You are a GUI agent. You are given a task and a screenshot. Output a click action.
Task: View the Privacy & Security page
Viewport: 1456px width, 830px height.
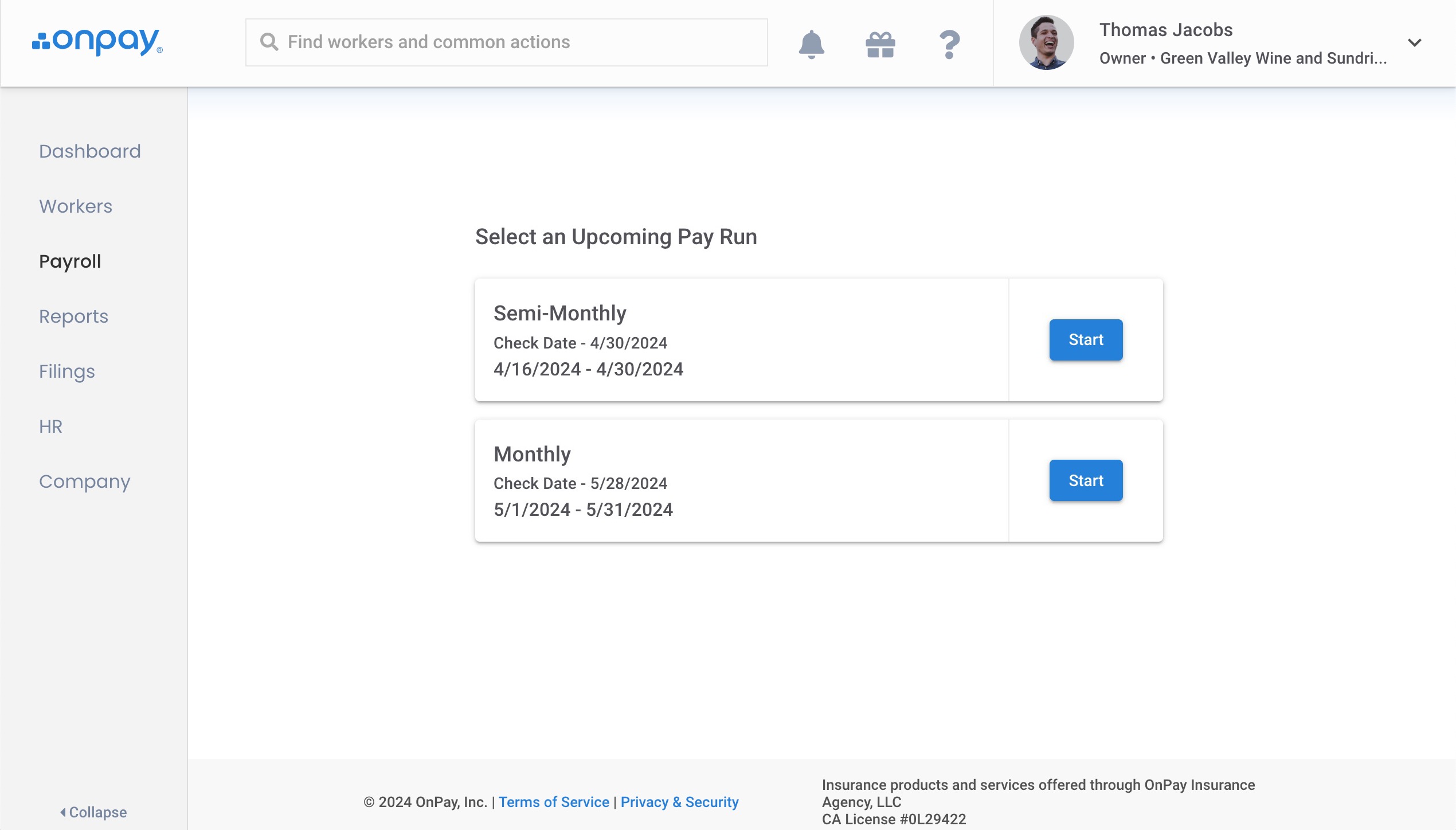click(x=679, y=802)
